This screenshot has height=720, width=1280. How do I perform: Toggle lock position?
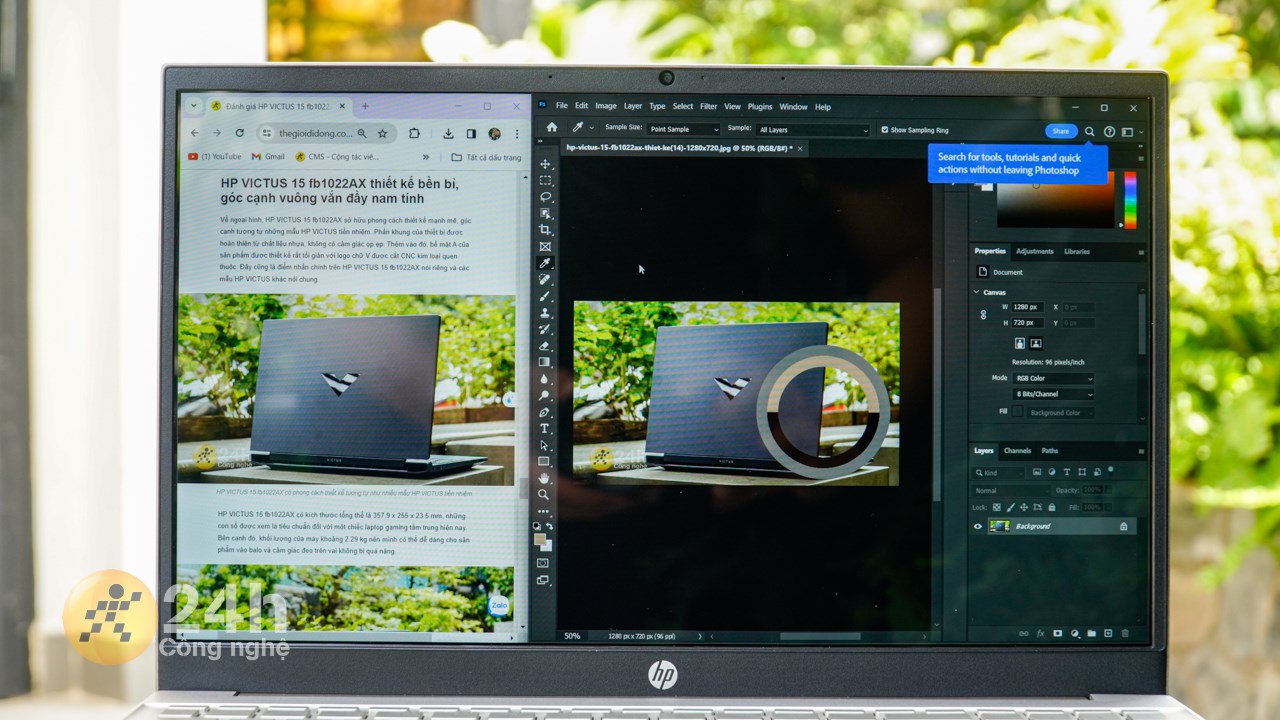(1023, 508)
